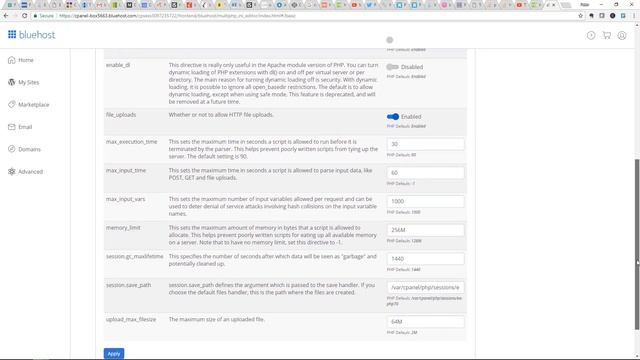Select Email in the sidebar

(25, 127)
